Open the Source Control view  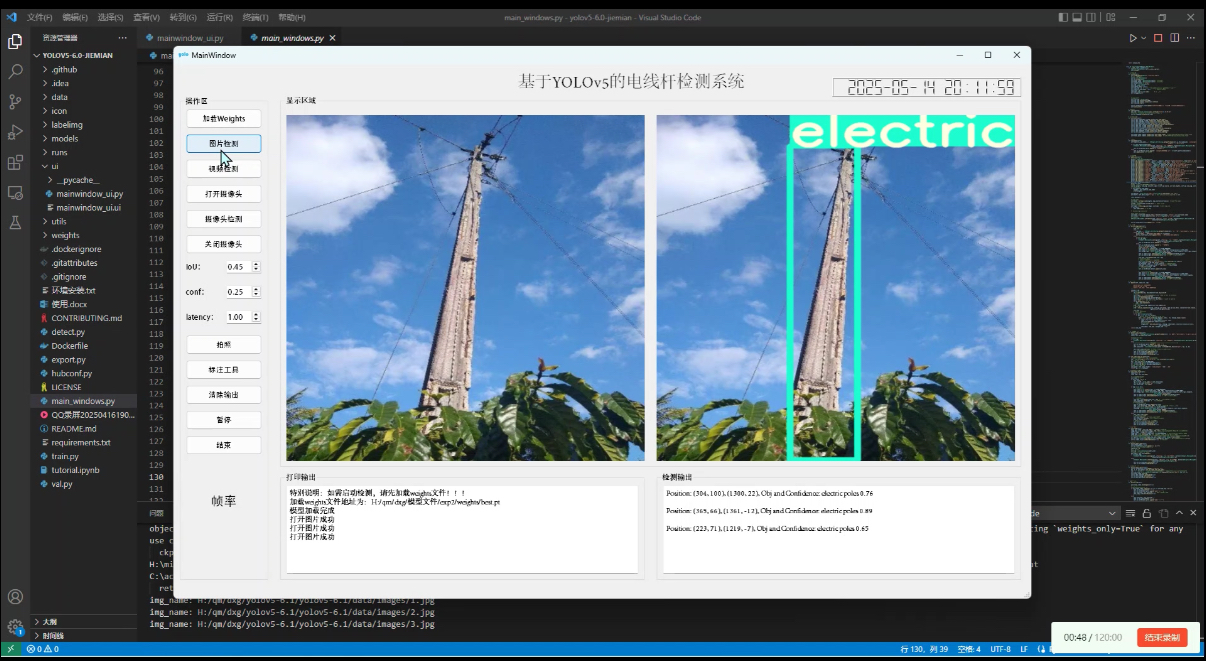[15, 102]
